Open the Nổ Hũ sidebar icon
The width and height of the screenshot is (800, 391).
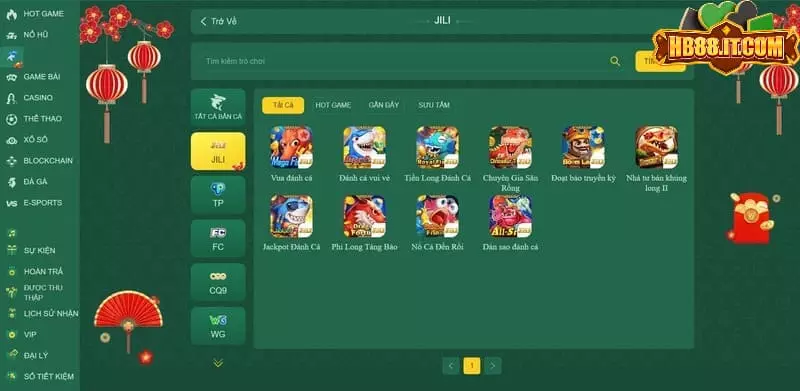tap(11, 35)
